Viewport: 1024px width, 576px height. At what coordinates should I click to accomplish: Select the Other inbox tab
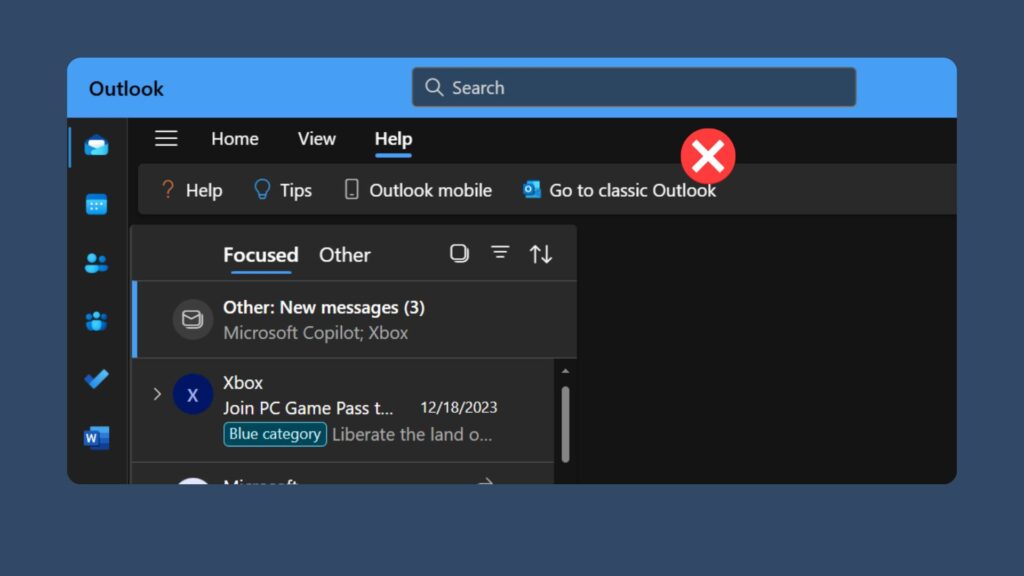click(344, 255)
